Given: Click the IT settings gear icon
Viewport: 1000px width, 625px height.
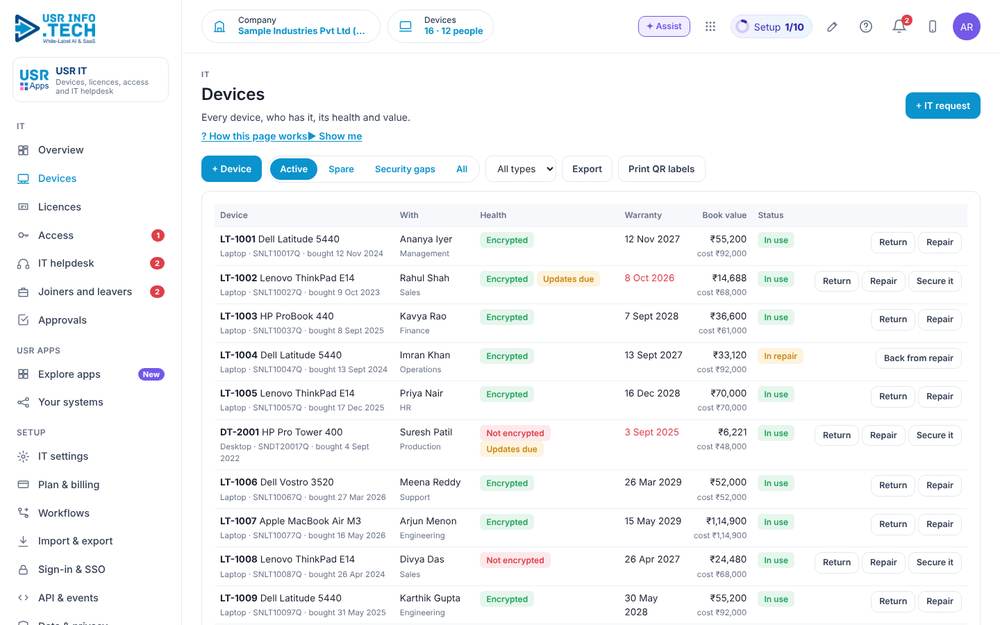Looking at the screenshot, I should click(x=23, y=457).
